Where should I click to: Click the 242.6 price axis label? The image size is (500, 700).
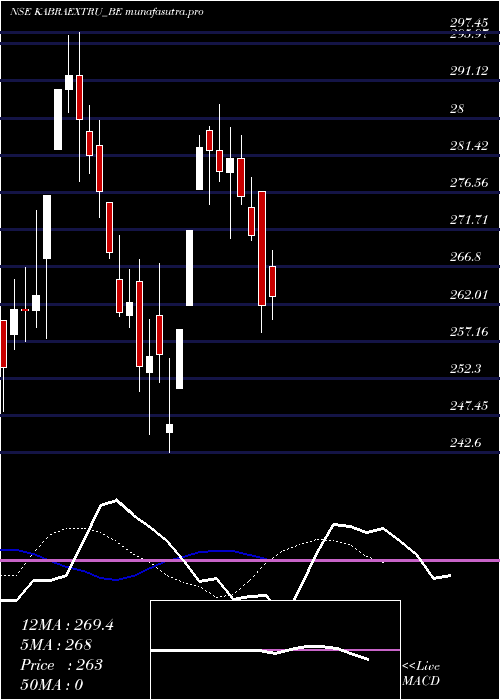tap(466, 443)
